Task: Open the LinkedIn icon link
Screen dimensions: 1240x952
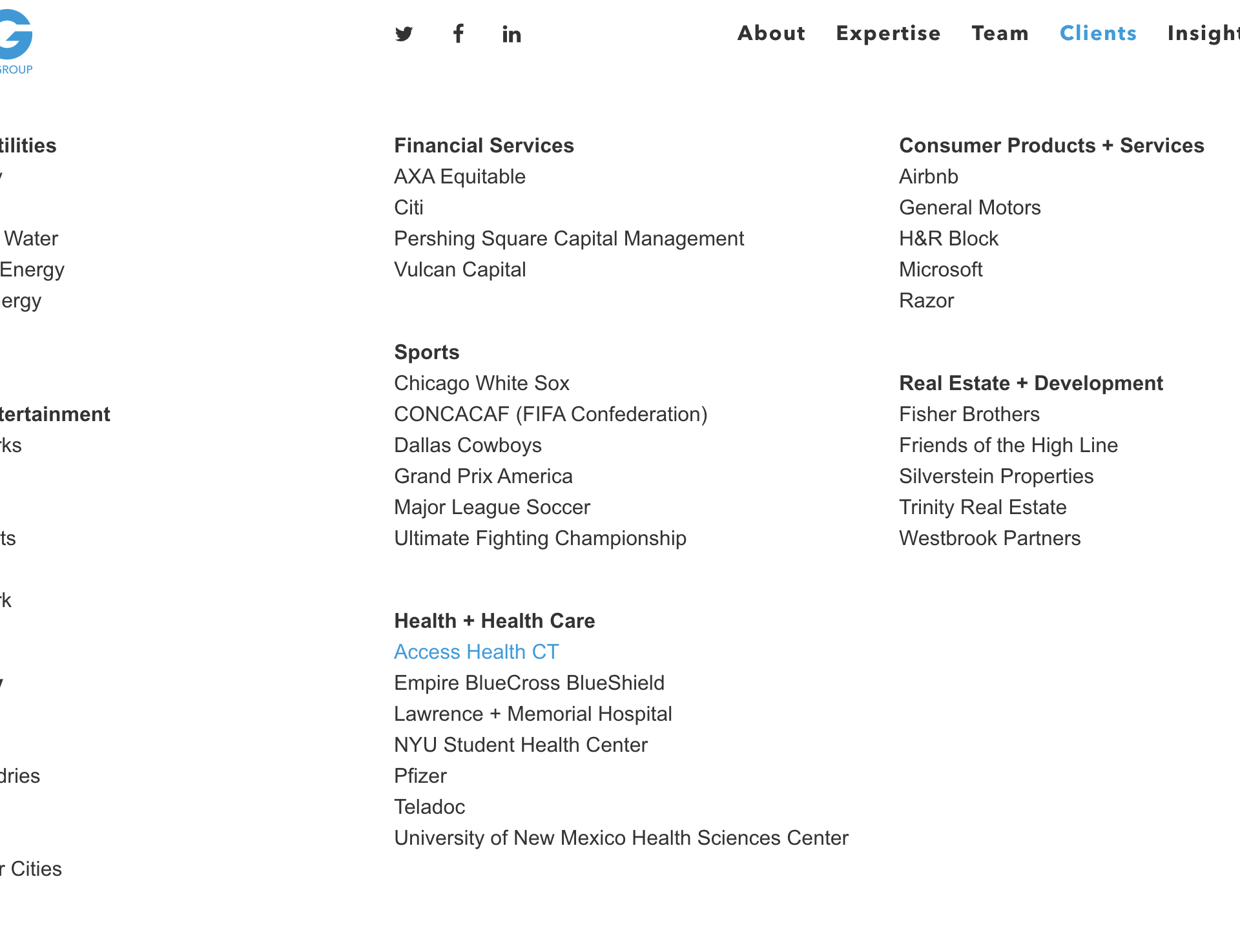Action: pyautogui.click(x=512, y=34)
